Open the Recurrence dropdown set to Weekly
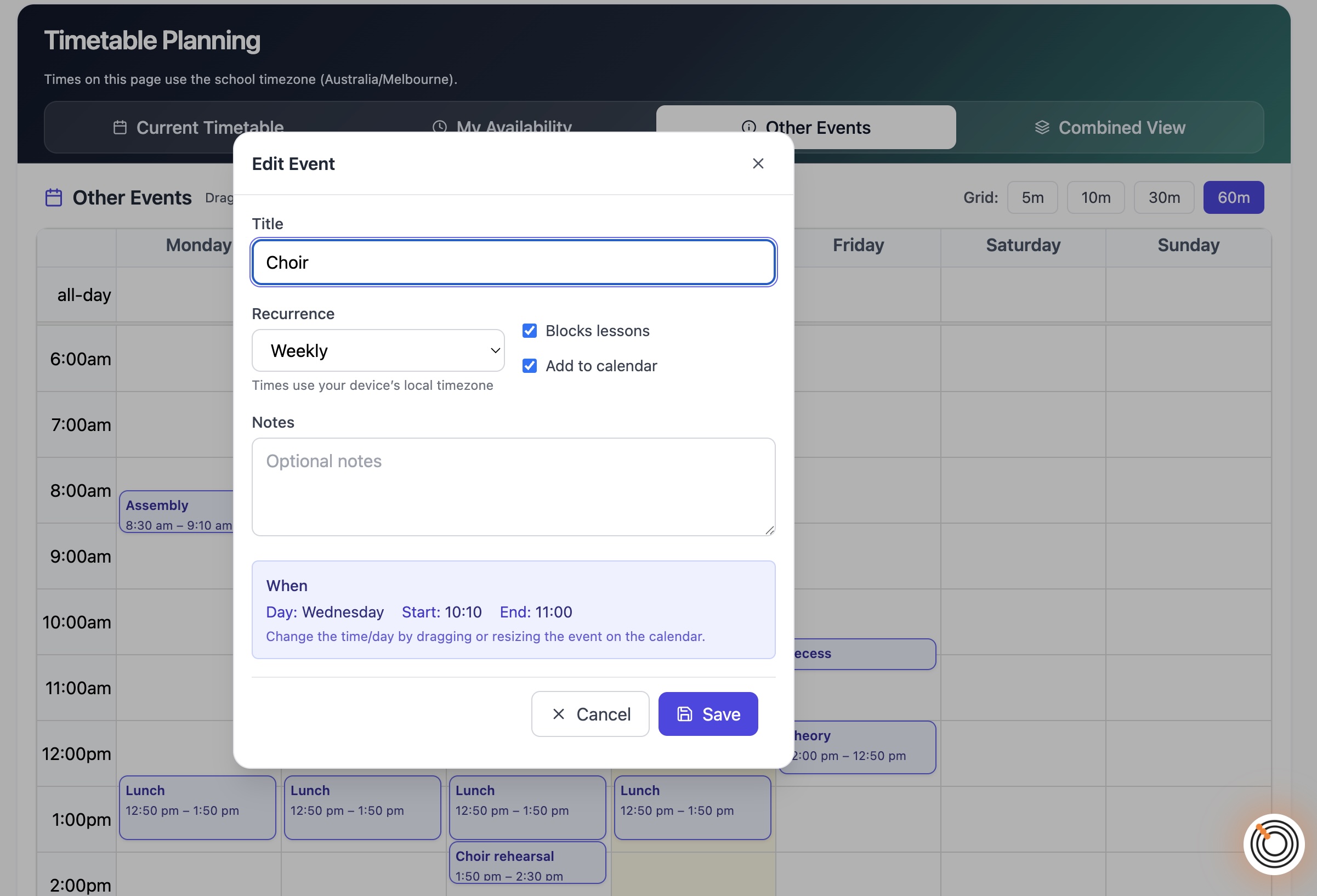This screenshot has height=896, width=1317. tap(378, 350)
